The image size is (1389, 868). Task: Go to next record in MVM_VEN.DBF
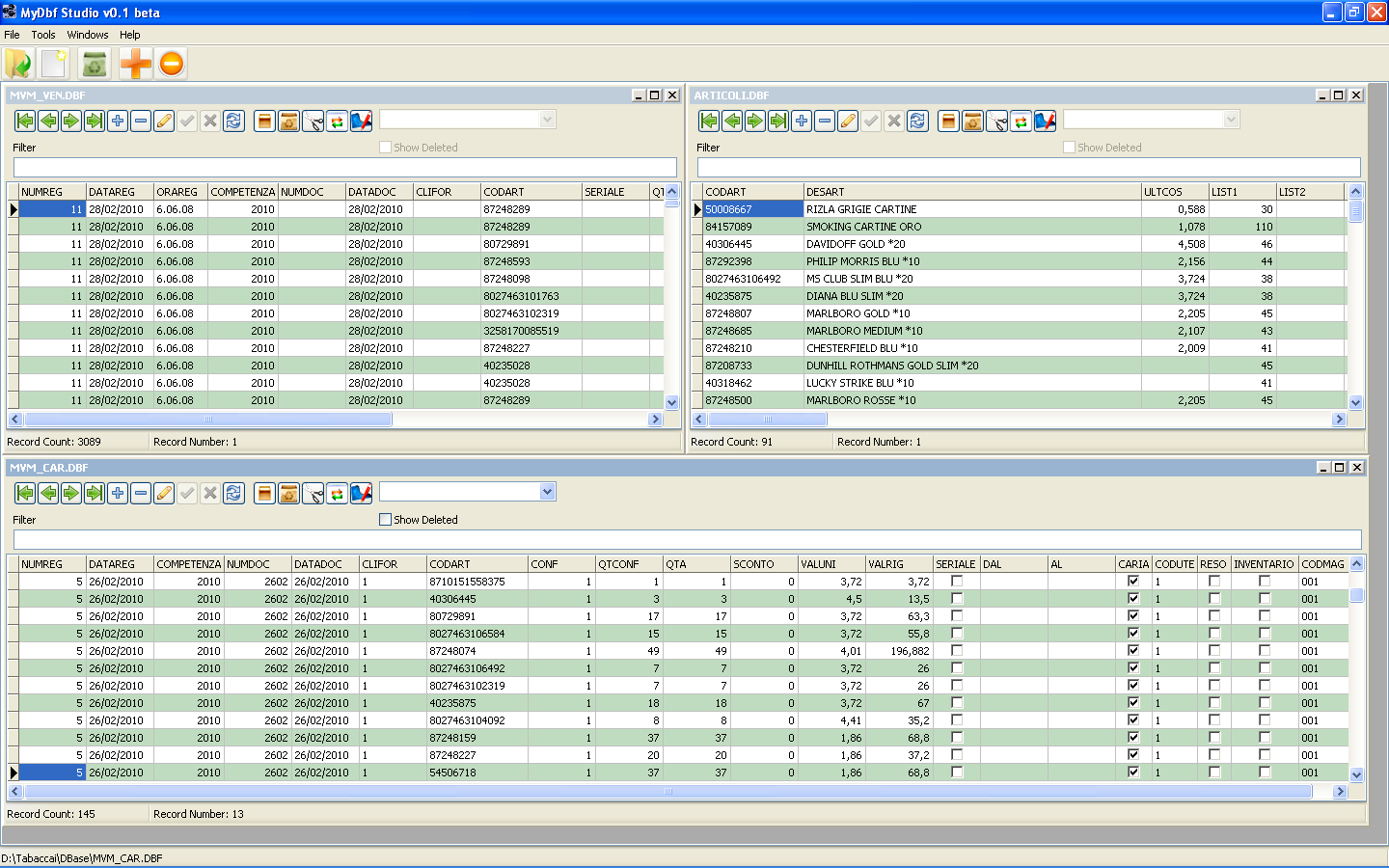point(71,121)
